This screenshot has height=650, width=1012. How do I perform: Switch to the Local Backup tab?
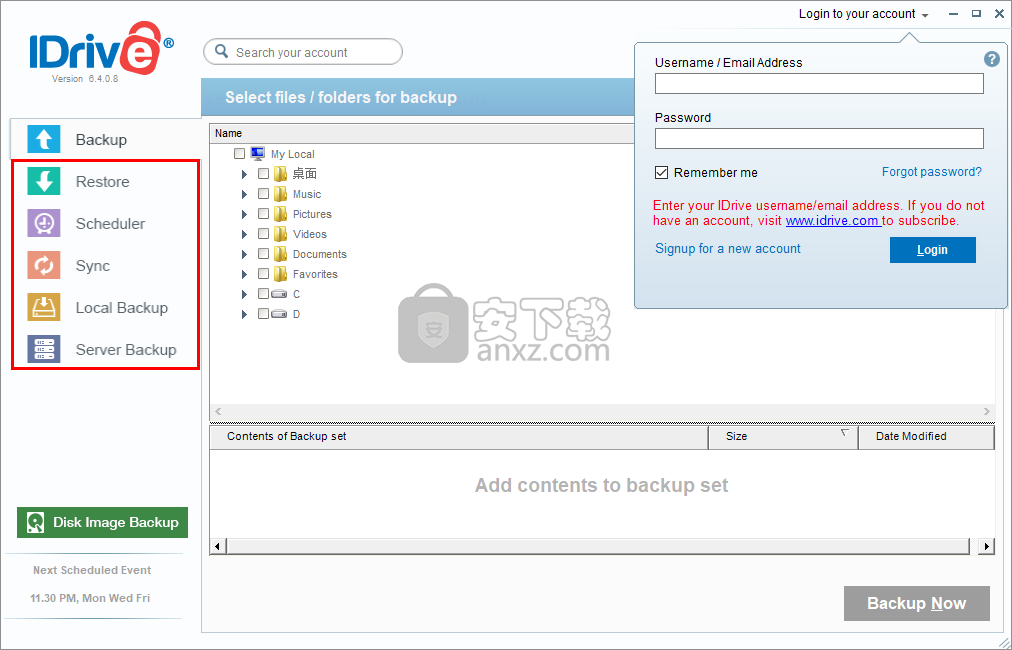tap(106, 307)
